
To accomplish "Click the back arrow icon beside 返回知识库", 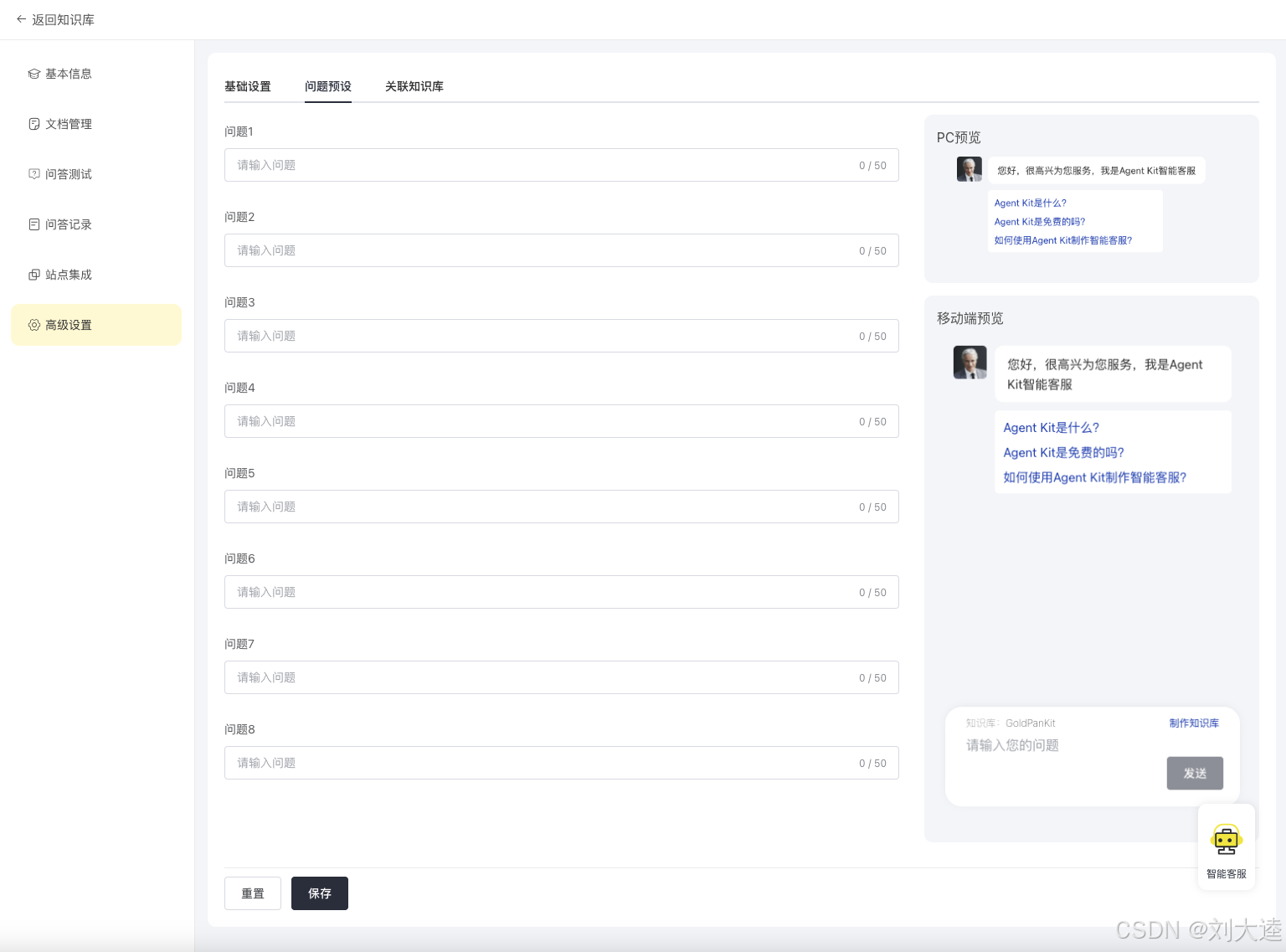I will 21,19.
